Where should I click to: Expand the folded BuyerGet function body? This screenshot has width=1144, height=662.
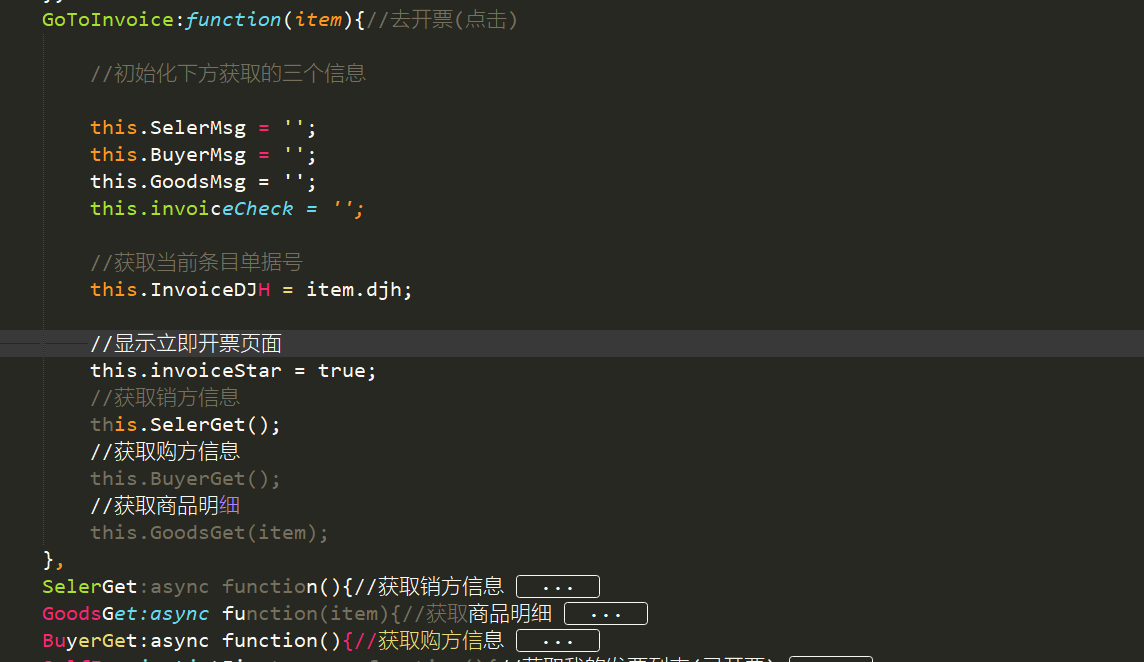click(557, 641)
